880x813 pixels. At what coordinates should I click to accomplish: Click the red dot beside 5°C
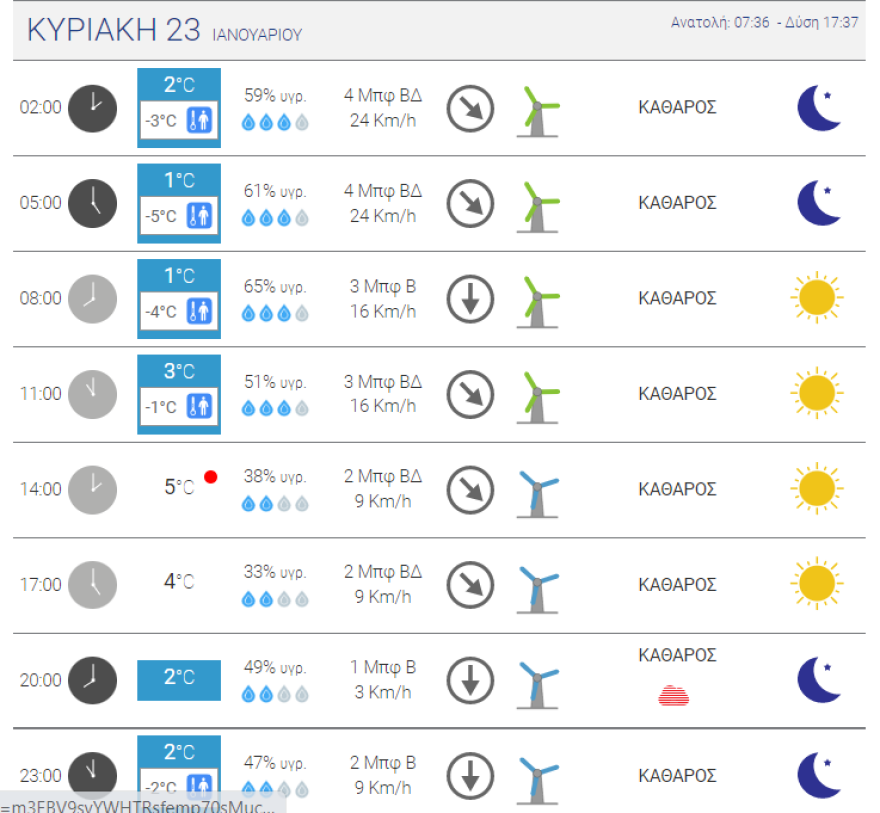click(x=210, y=477)
